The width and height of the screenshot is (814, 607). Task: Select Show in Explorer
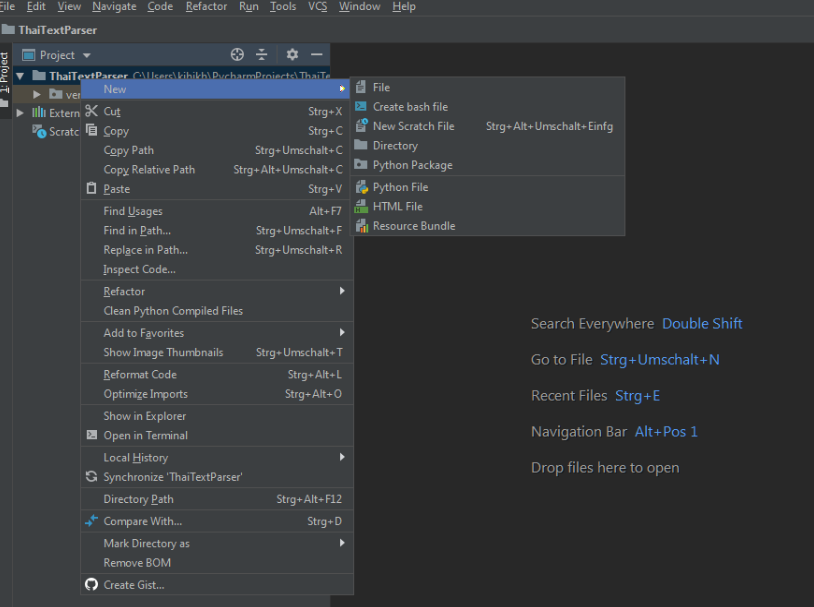click(217, 416)
